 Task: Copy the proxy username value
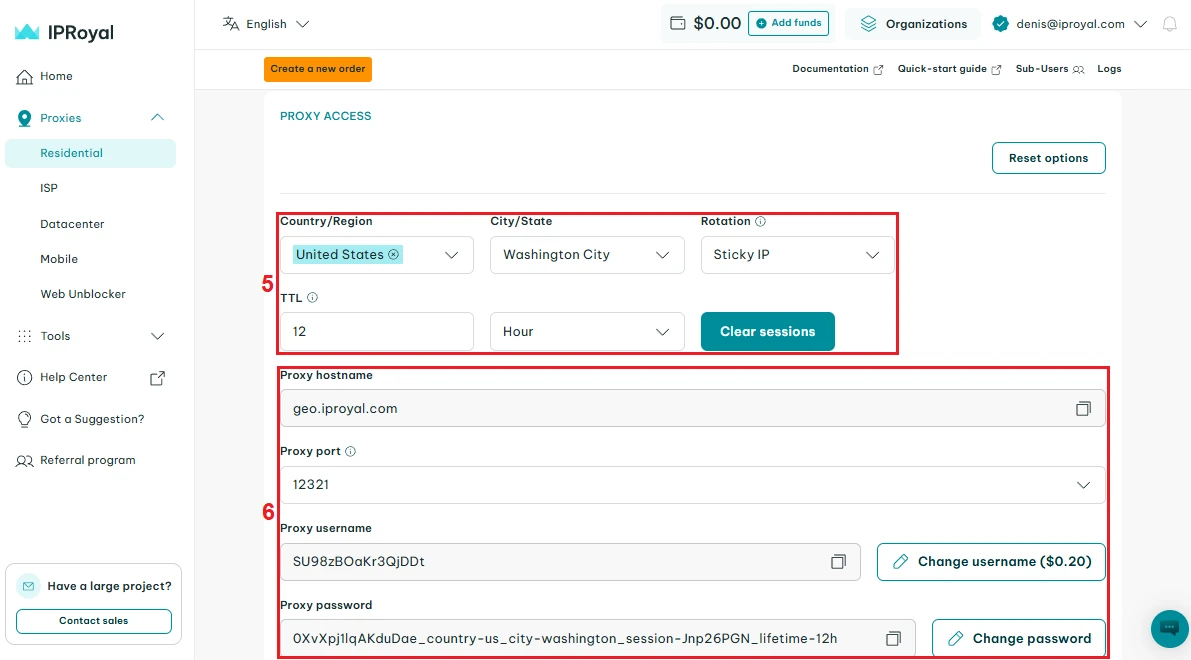838,562
